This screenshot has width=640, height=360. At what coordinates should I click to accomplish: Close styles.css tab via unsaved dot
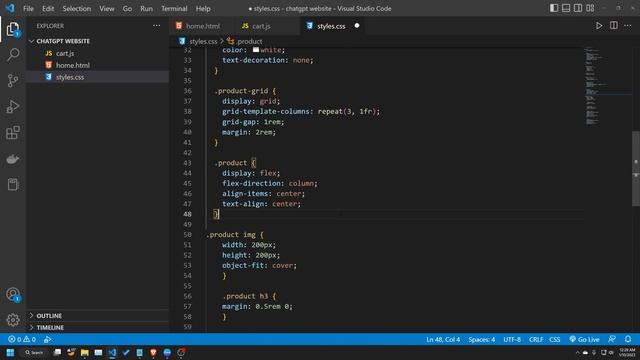(357, 26)
